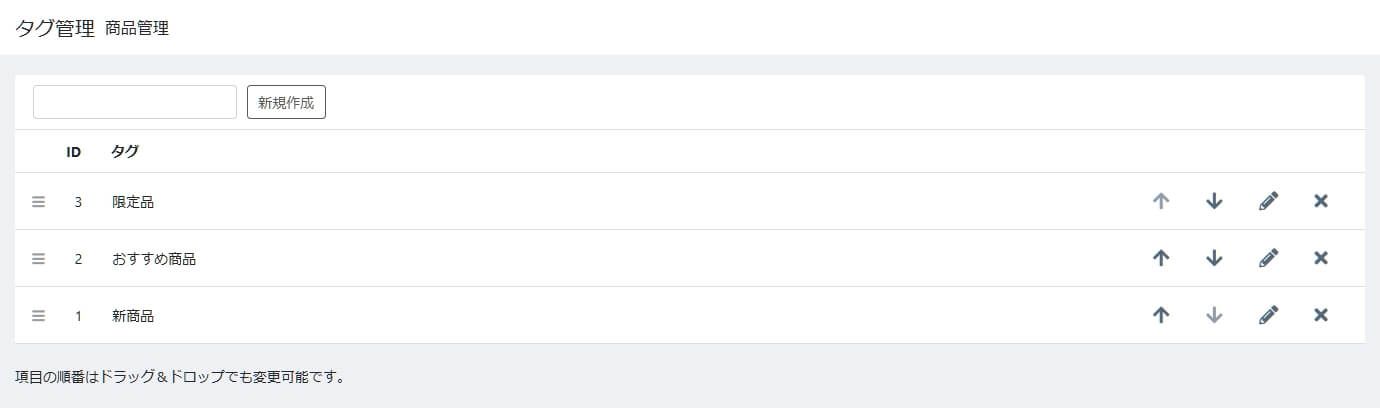
Task: Click the new tag name input field
Action: click(135, 102)
